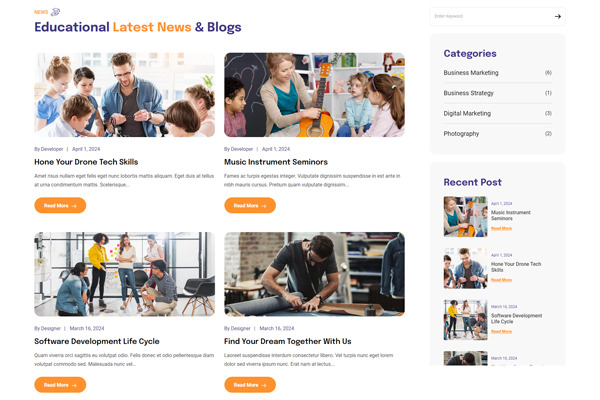The width and height of the screenshot is (600, 400).
Task: Click the search arrow icon
Action: click(558, 16)
